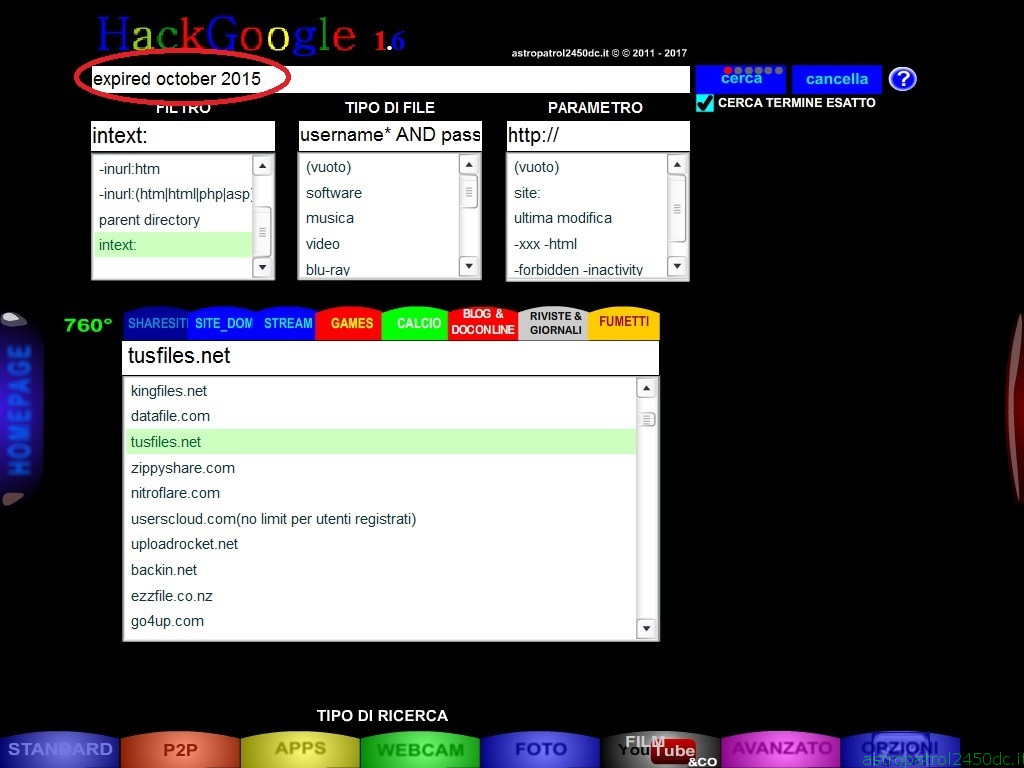
Task: Select nitroflare.com in the site list
Action: 381,493
